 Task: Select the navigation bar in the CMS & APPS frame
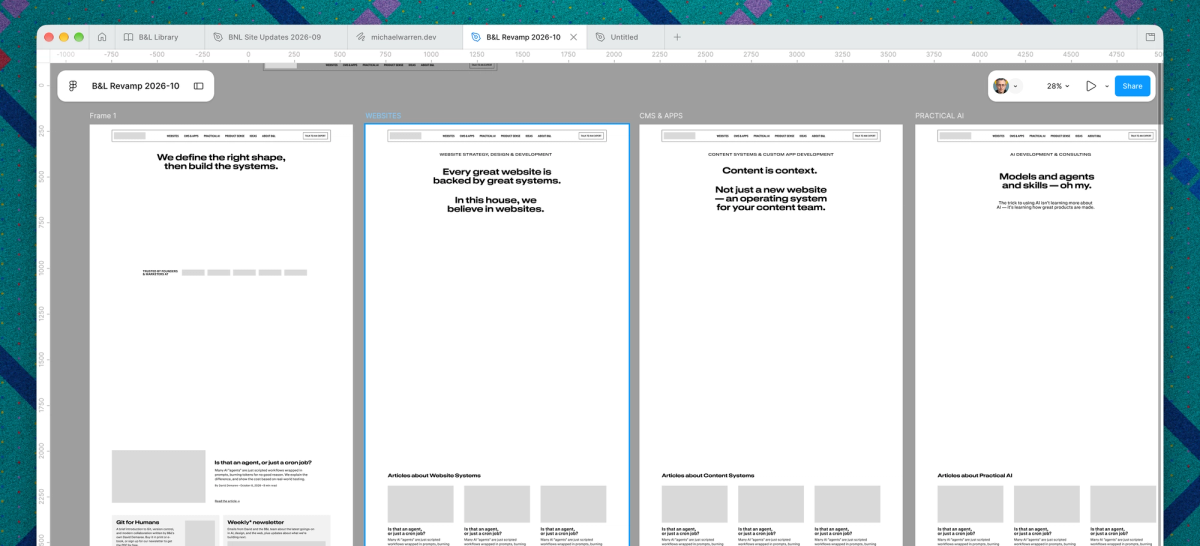[770, 135]
